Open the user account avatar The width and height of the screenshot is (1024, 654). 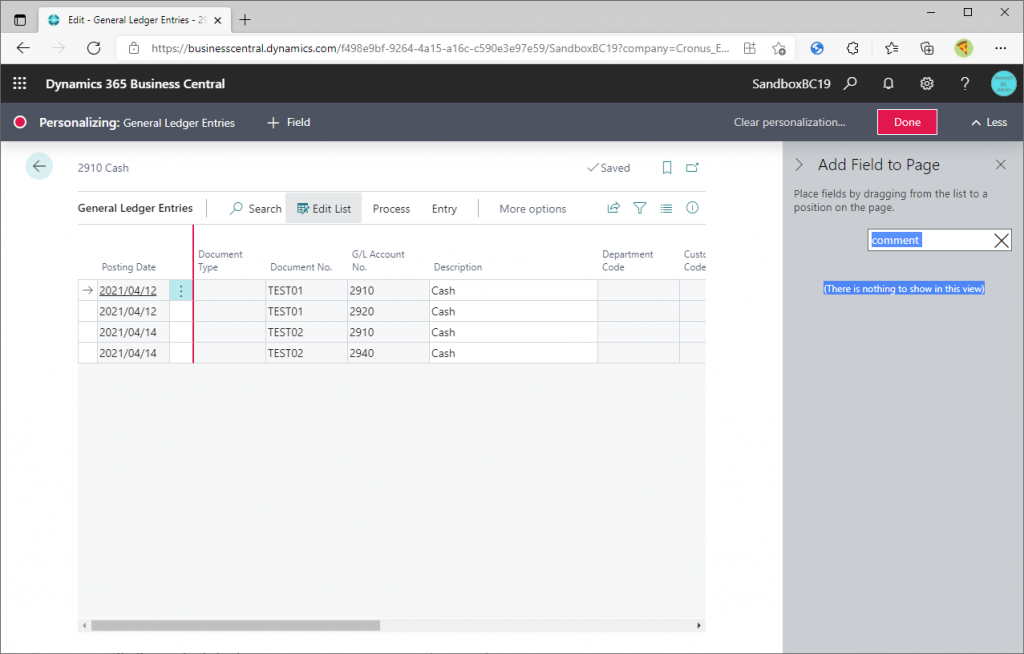tap(1003, 84)
